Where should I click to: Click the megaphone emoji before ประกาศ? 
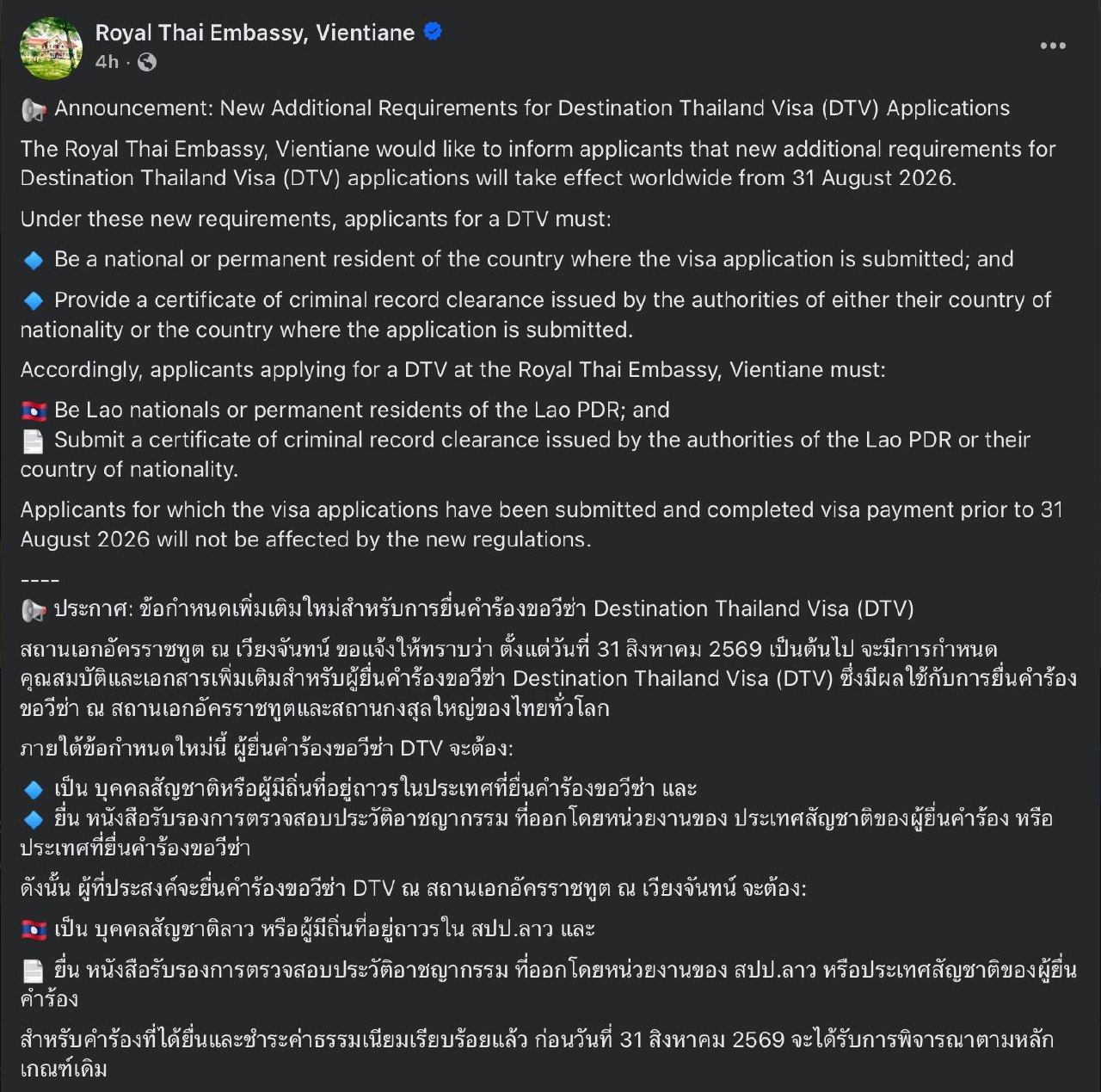click(x=34, y=610)
